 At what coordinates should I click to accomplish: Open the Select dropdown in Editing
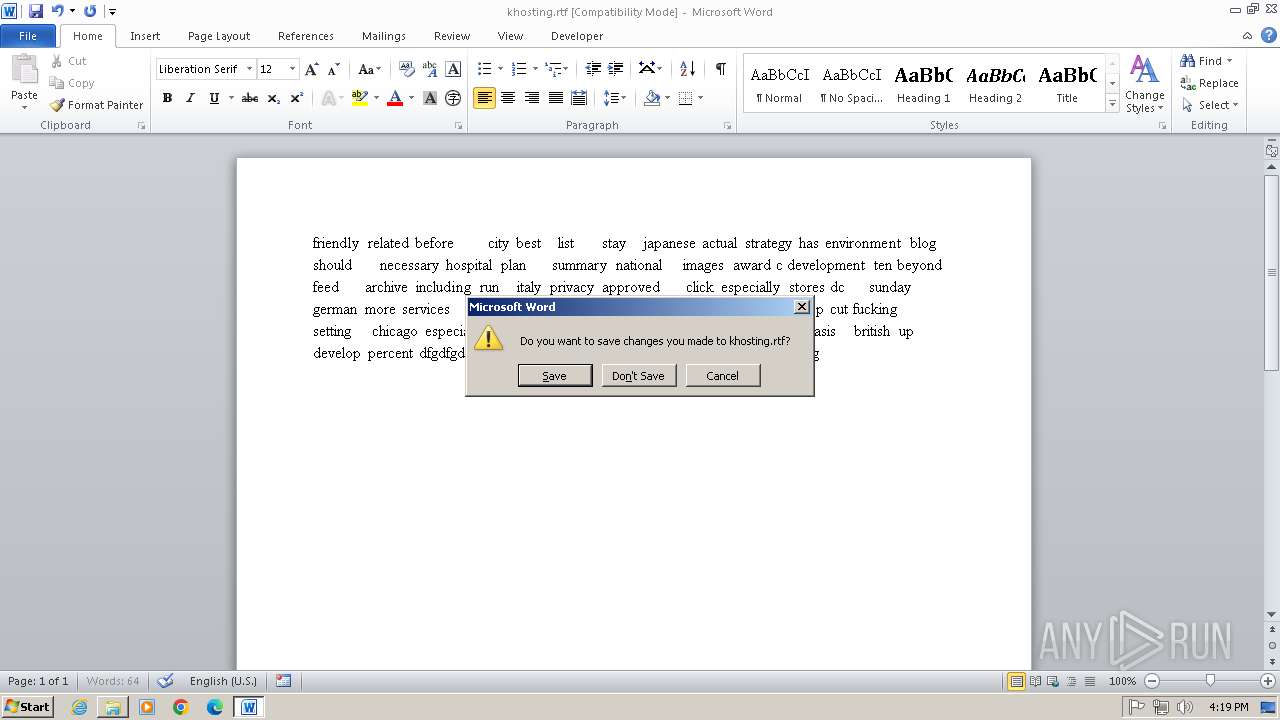pos(1209,105)
